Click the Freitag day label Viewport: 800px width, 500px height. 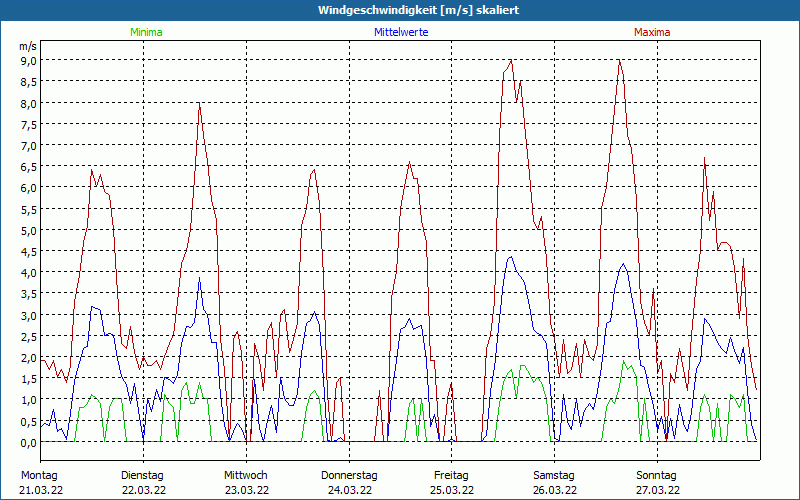pyautogui.click(x=451, y=476)
